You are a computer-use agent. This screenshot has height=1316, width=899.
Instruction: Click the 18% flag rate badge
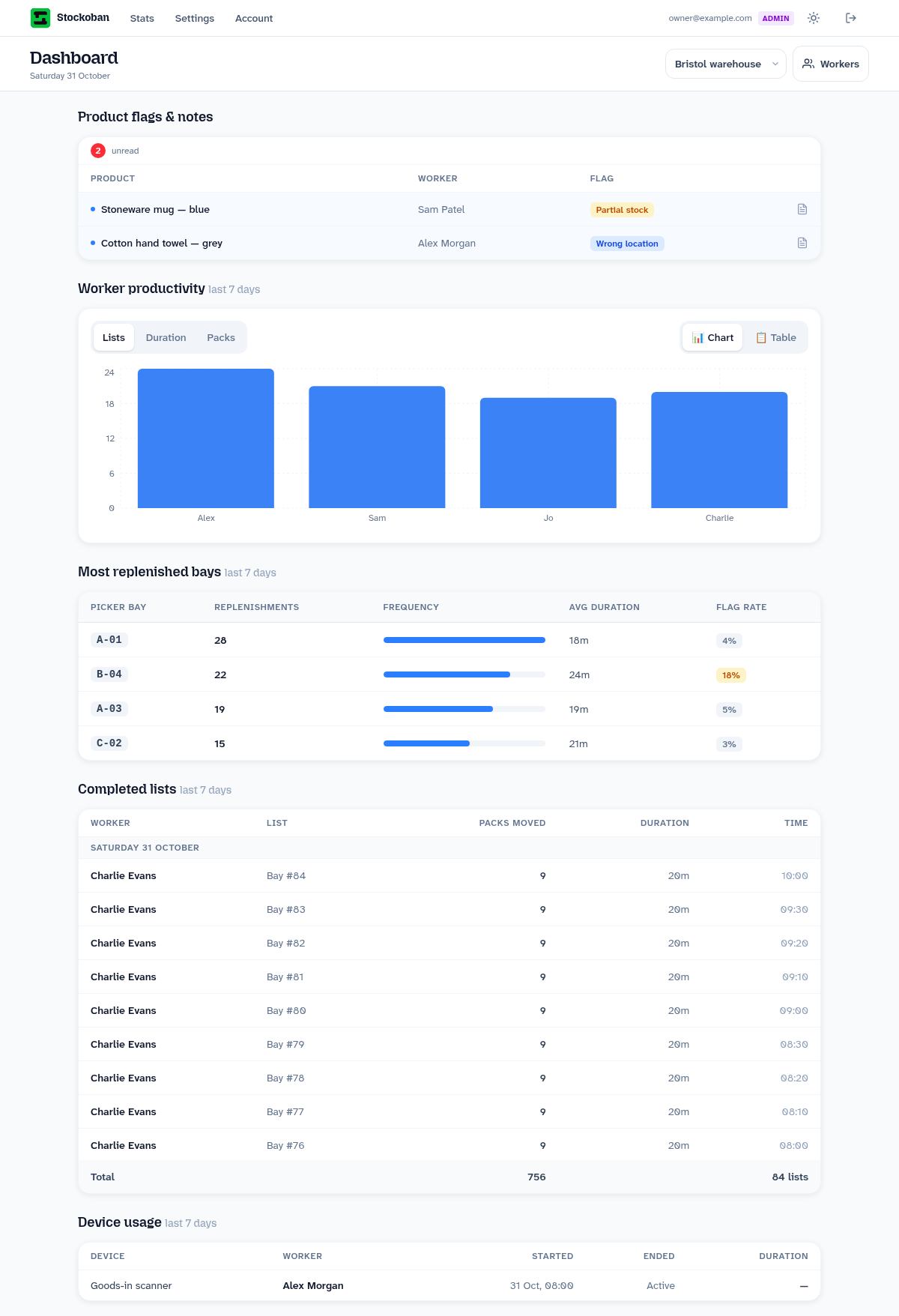click(731, 675)
